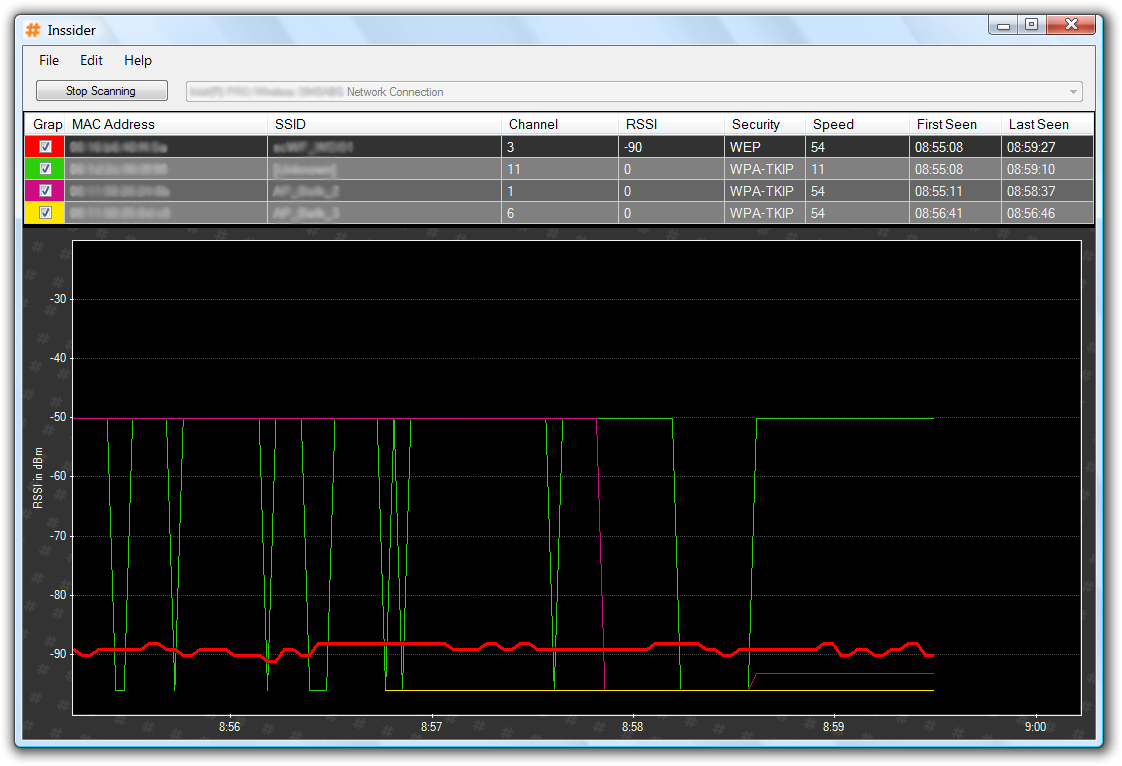Click the Last Seen column header
The width and height of the screenshot is (1122, 766).
[x=1048, y=125]
